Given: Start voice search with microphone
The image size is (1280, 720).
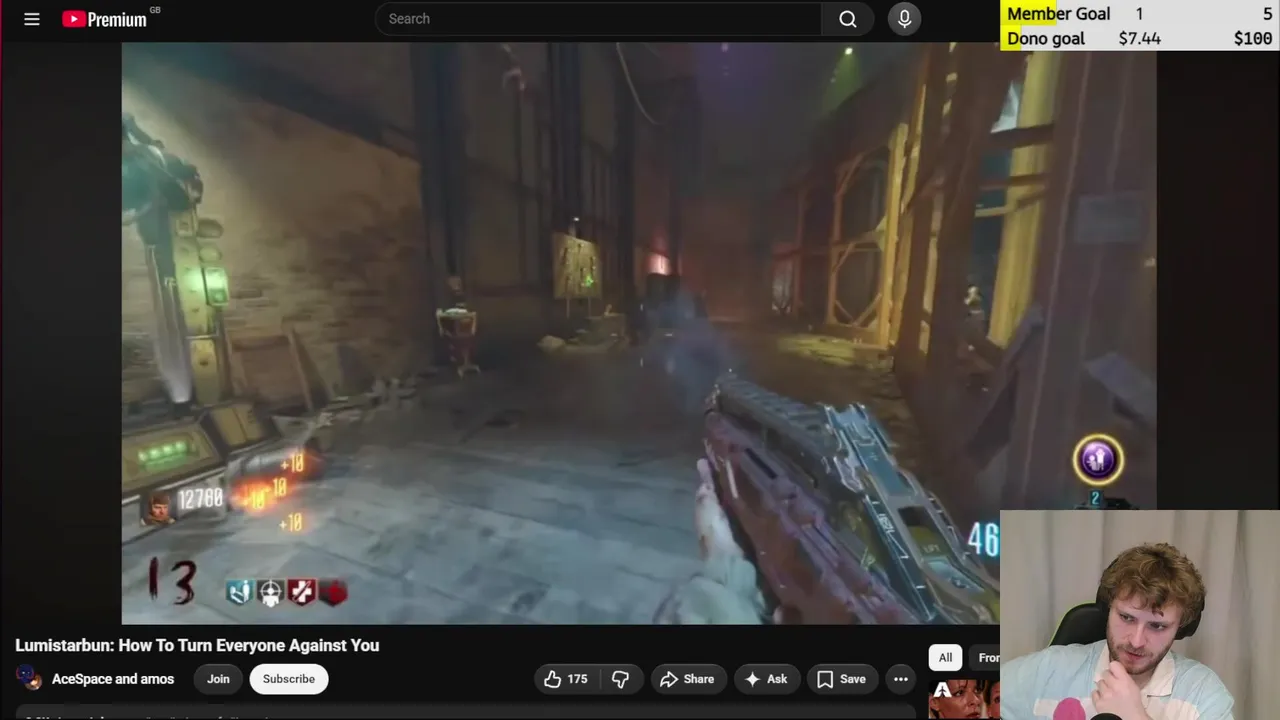Looking at the screenshot, I should [x=904, y=19].
